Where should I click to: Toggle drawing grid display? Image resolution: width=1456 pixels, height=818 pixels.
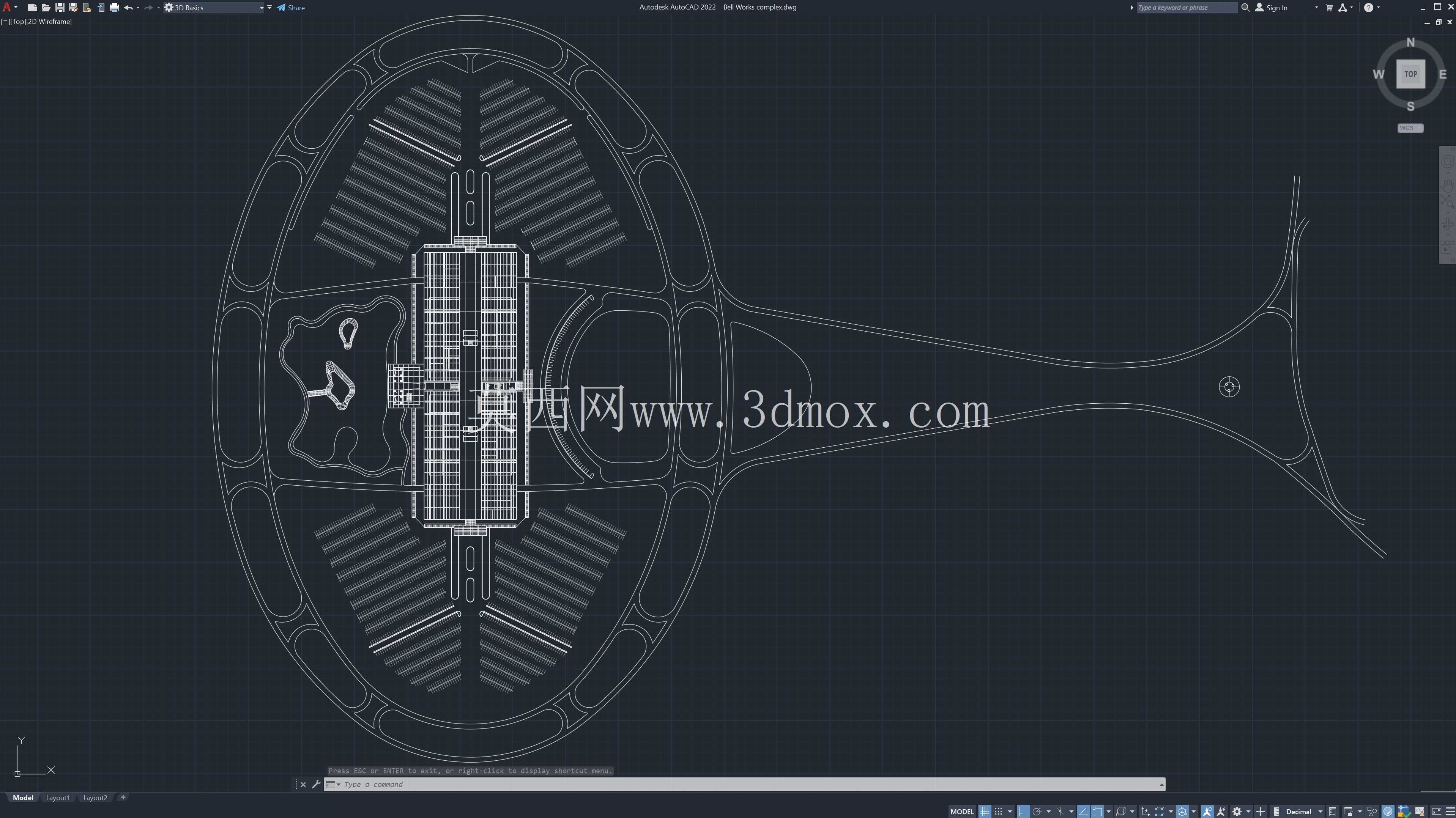click(985, 812)
